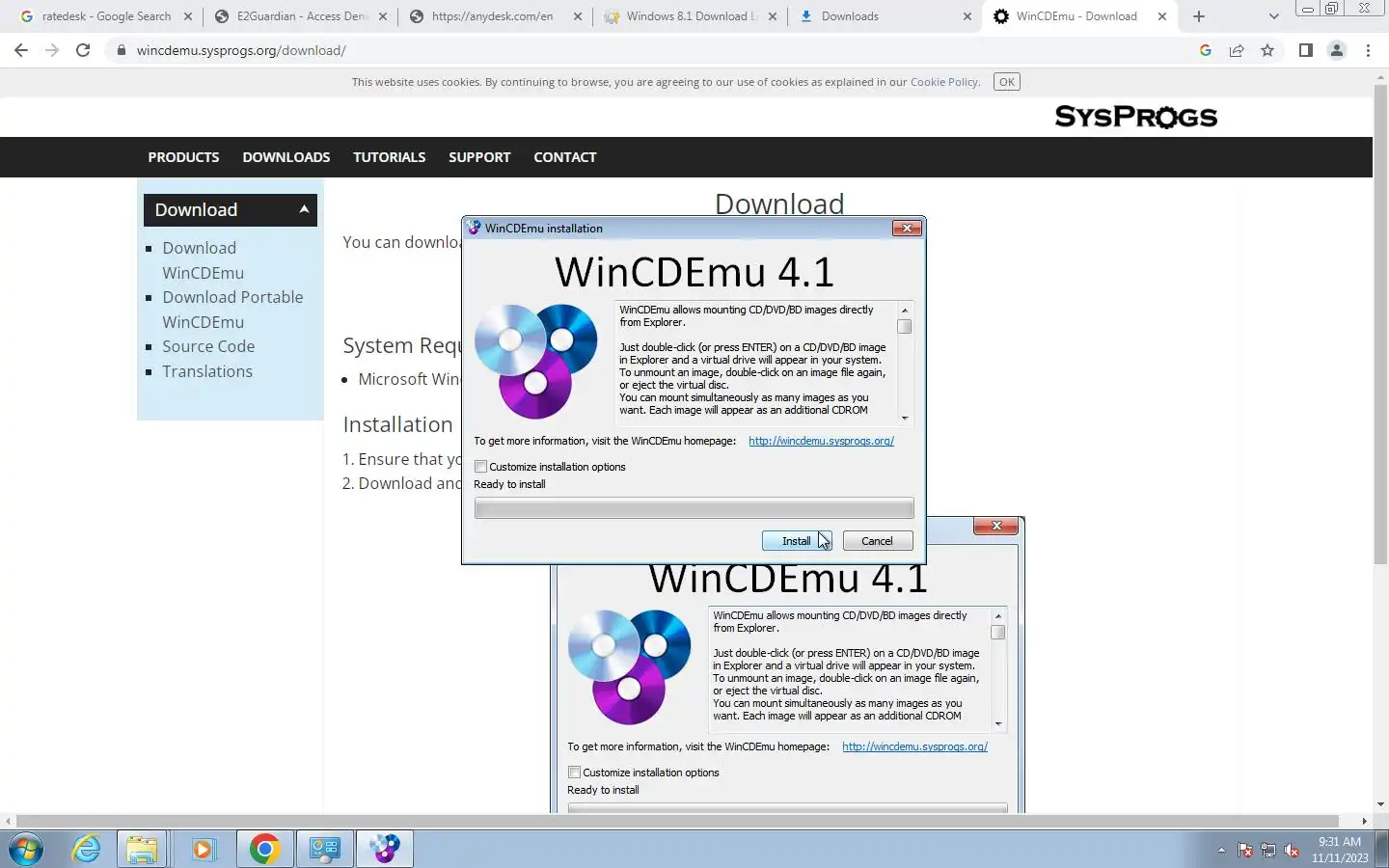Open the browser side panel icon
This screenshot has width=1389, height=868.
(x=1306, y=50)
